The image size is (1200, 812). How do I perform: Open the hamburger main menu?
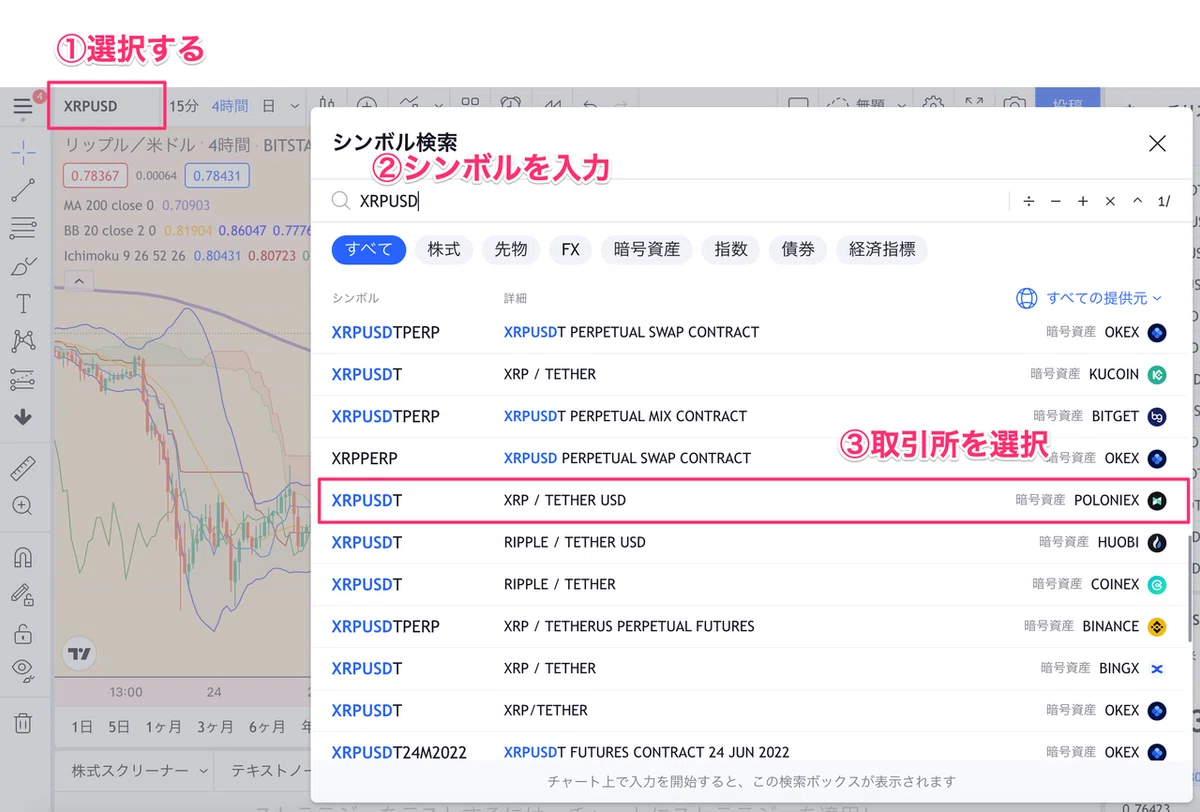tap(22, 106)
